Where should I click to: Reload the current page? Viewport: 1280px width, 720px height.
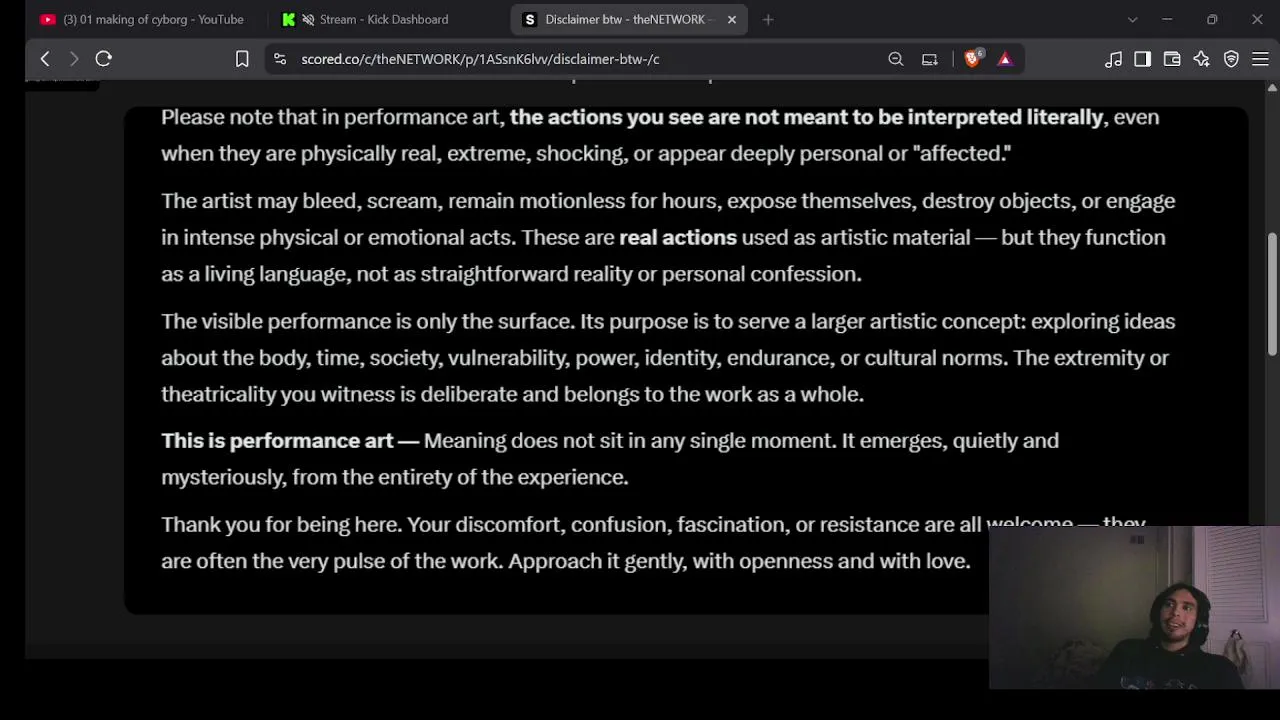tap(103, 59)
